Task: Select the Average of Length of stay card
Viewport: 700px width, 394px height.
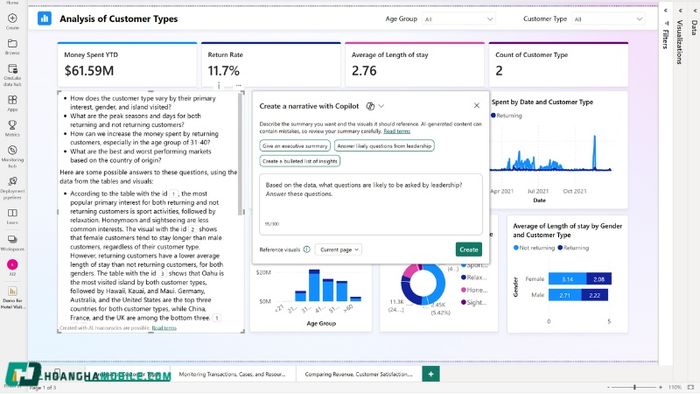Action: pyautogui.click(x=415, y=65)
